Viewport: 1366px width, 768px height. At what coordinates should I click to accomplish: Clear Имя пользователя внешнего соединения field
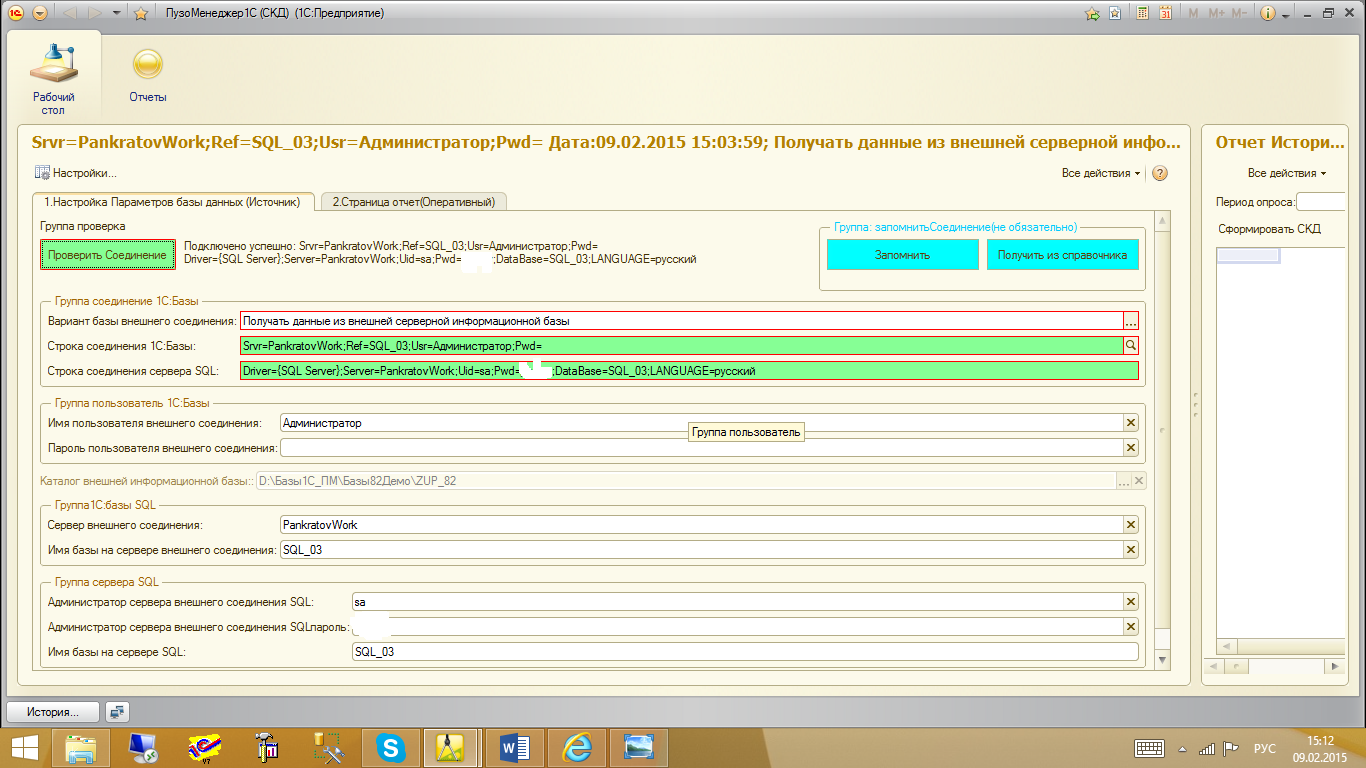pos(1131,423)
